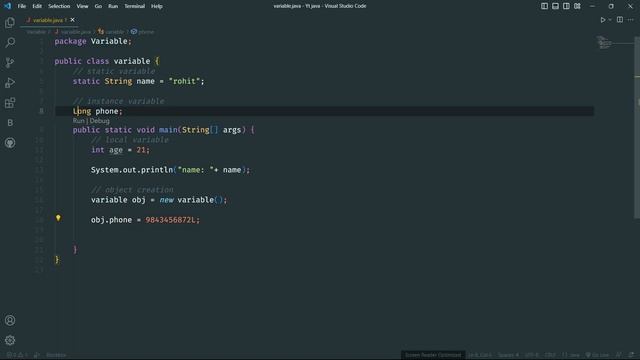The width and height of the screenshot is (640, 360).
Task: Click line number 8 in gutter
Action: [x=41, y=111]
